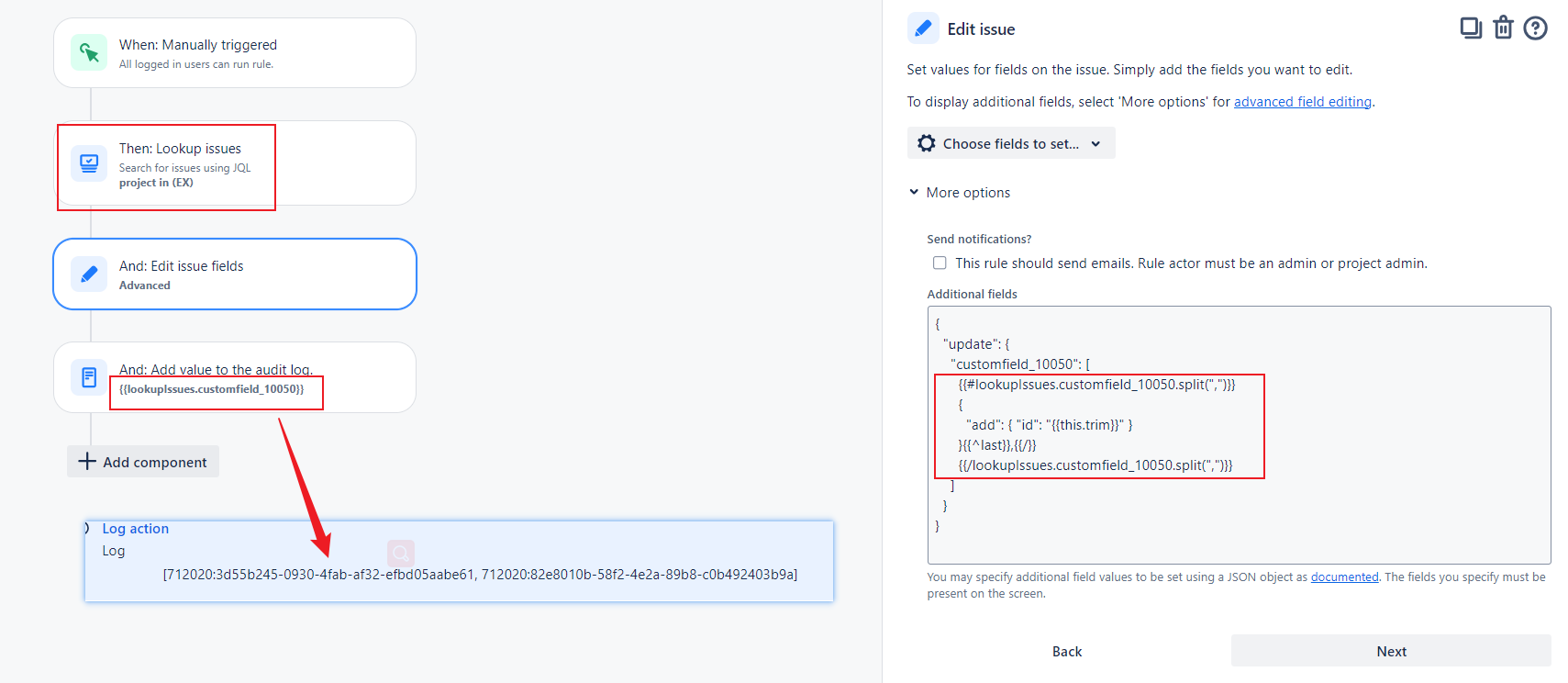1568x683 pixels.
Task: Select the And: Edit issue fields card
Action: coord(235,274)
